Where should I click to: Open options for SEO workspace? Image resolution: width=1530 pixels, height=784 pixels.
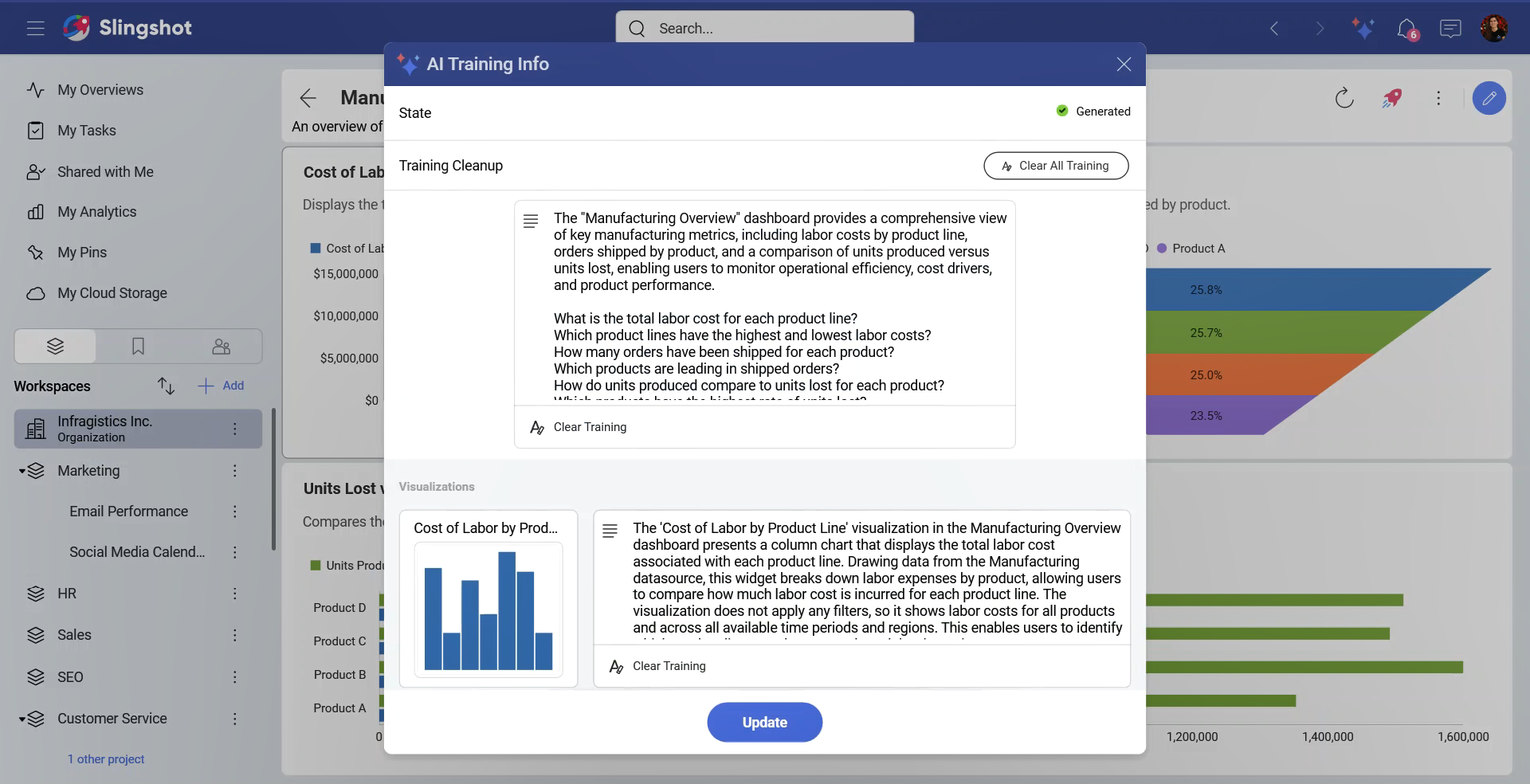coord(235,677)
